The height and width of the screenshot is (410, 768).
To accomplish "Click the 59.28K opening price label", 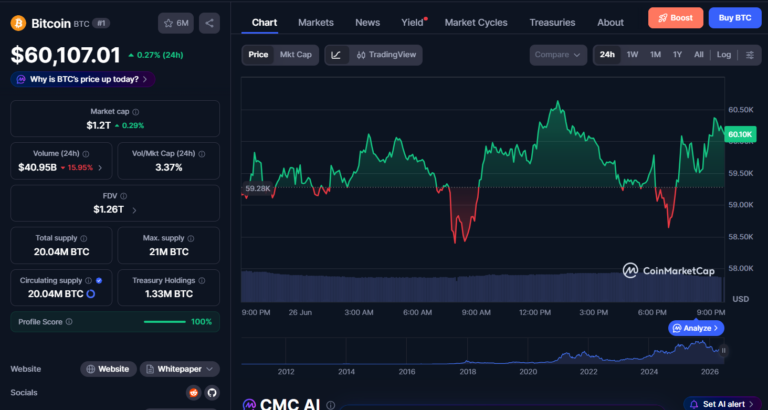I will tap(257, 188).
